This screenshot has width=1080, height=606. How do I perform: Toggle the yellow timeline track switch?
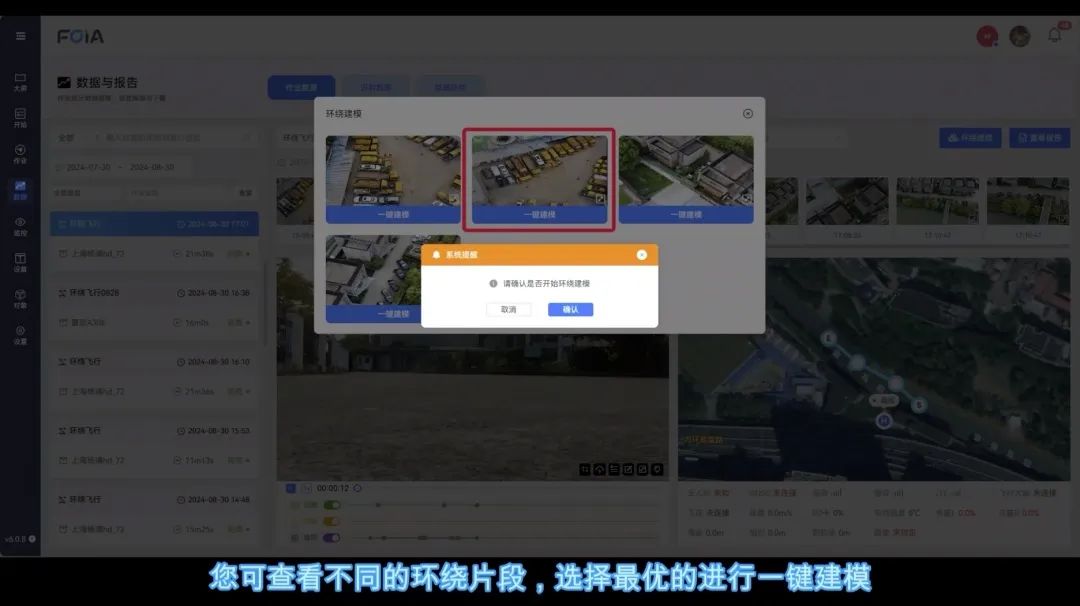[x=331, y=521]
